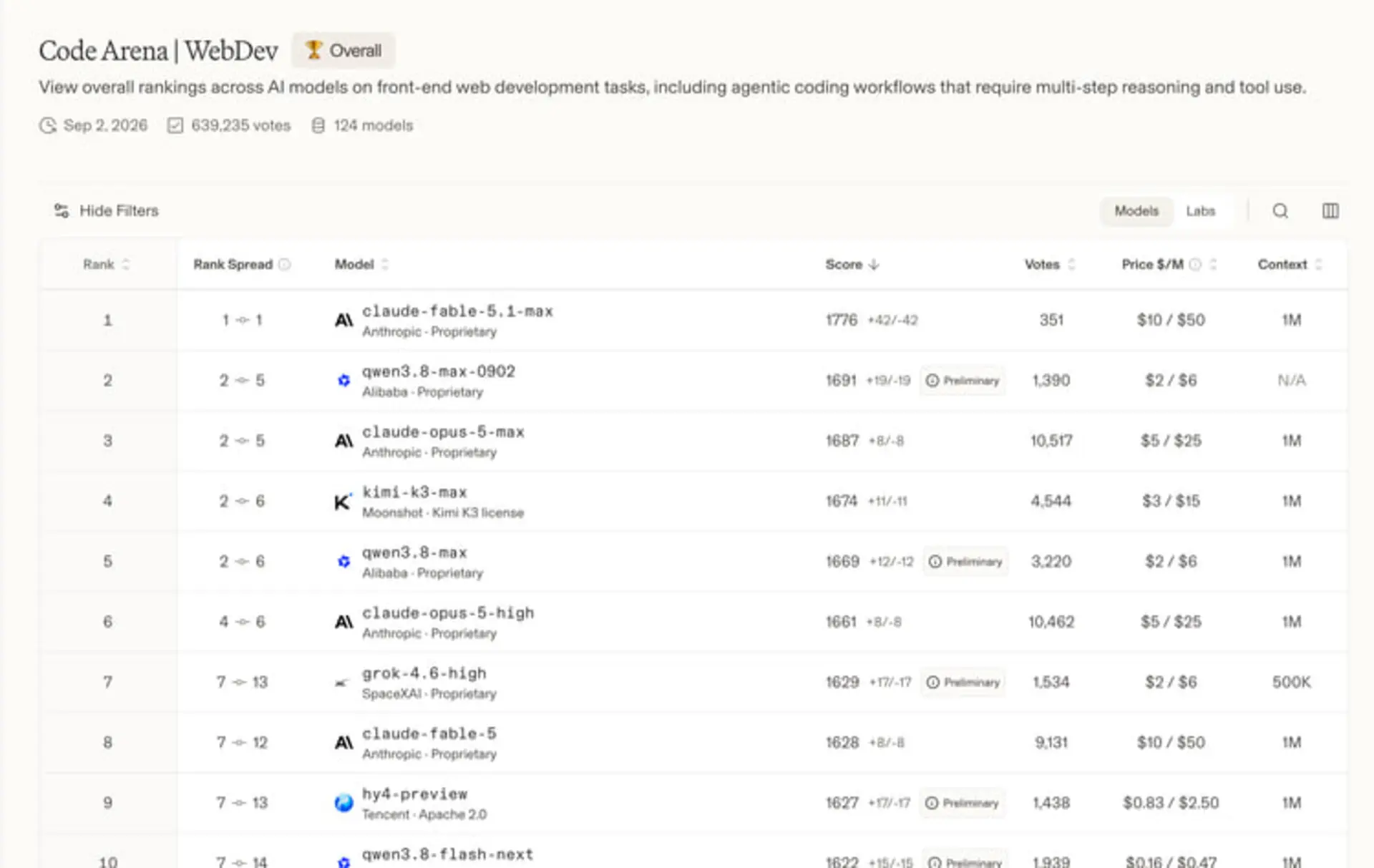Click the rank spread 7 to 13 for grok-4.6-high
The image size is (1374, 868).
(242, 682)
